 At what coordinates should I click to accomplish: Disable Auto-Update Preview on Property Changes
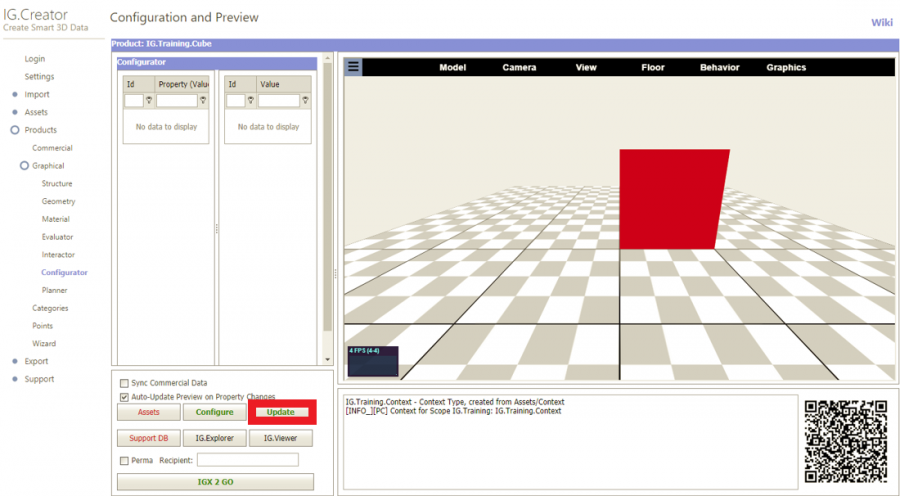tap(124, 397)
